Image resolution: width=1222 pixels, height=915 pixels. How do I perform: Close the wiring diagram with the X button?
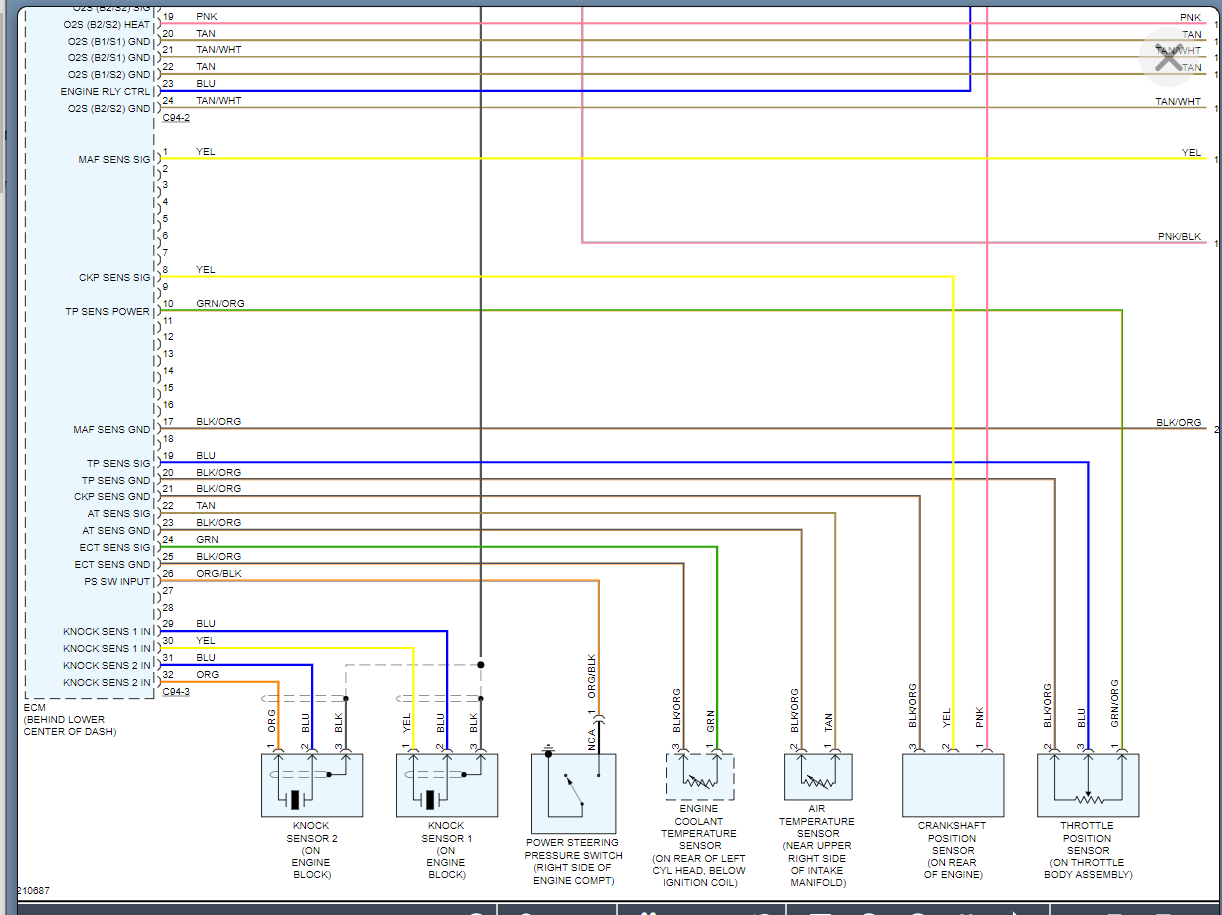coord(1167,57)
